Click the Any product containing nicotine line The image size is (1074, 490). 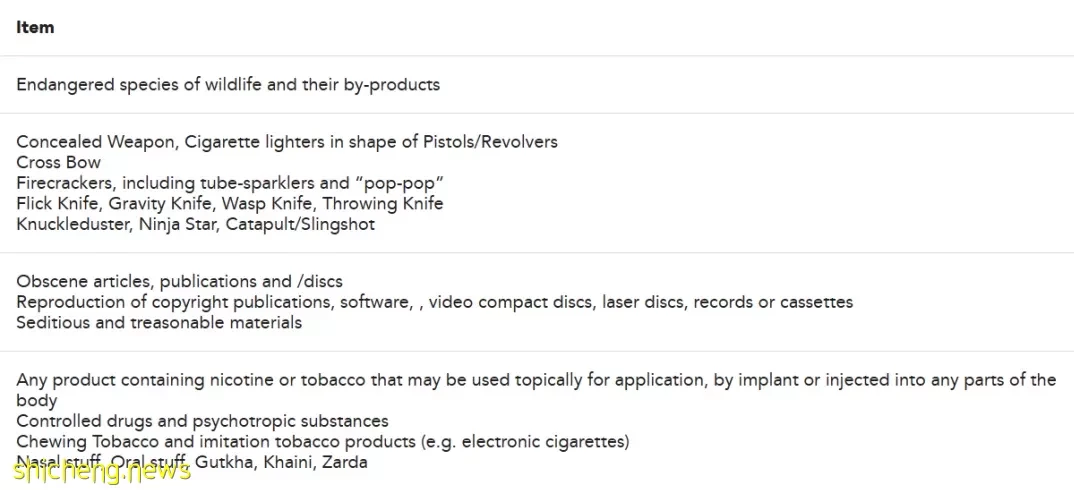pos(536,390)
